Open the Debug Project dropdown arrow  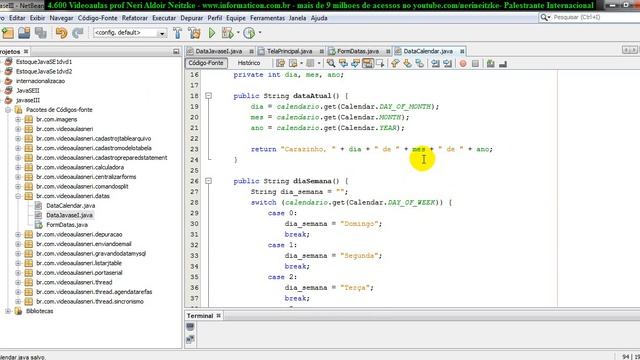(238, 33)
